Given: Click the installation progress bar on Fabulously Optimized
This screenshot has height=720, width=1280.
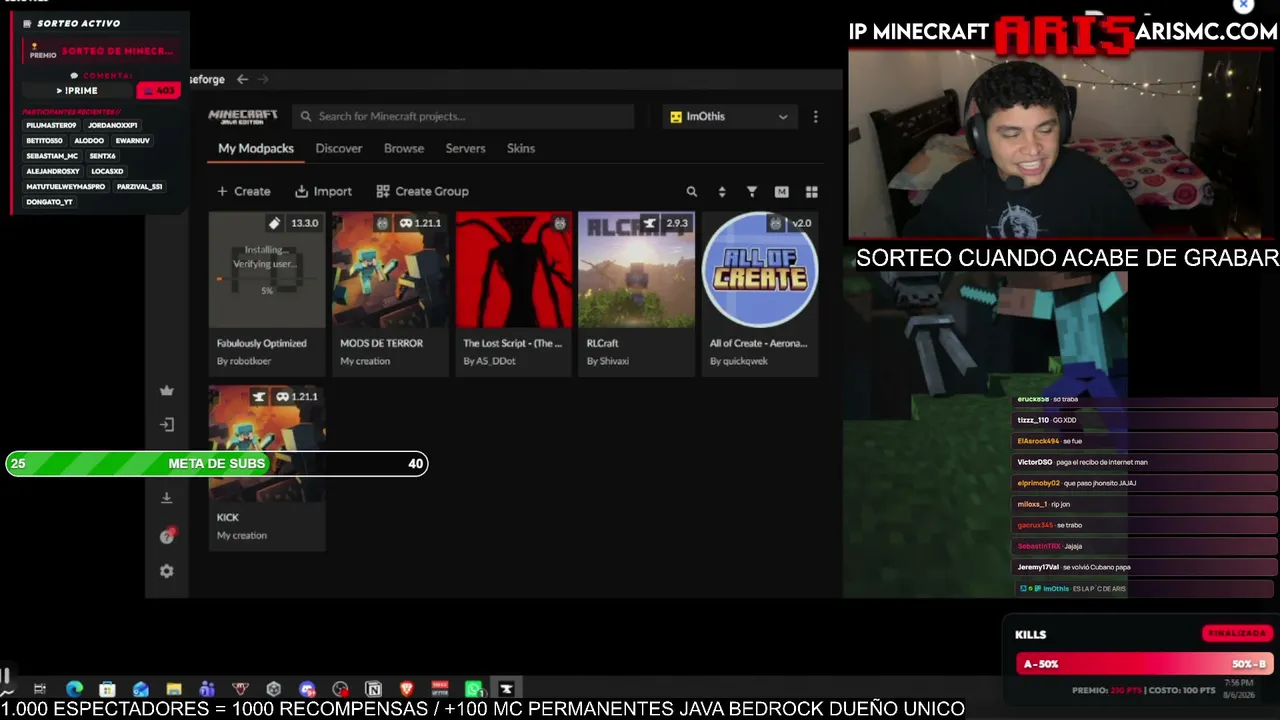Looking at the screenshot, I should (x=267, y=281).
